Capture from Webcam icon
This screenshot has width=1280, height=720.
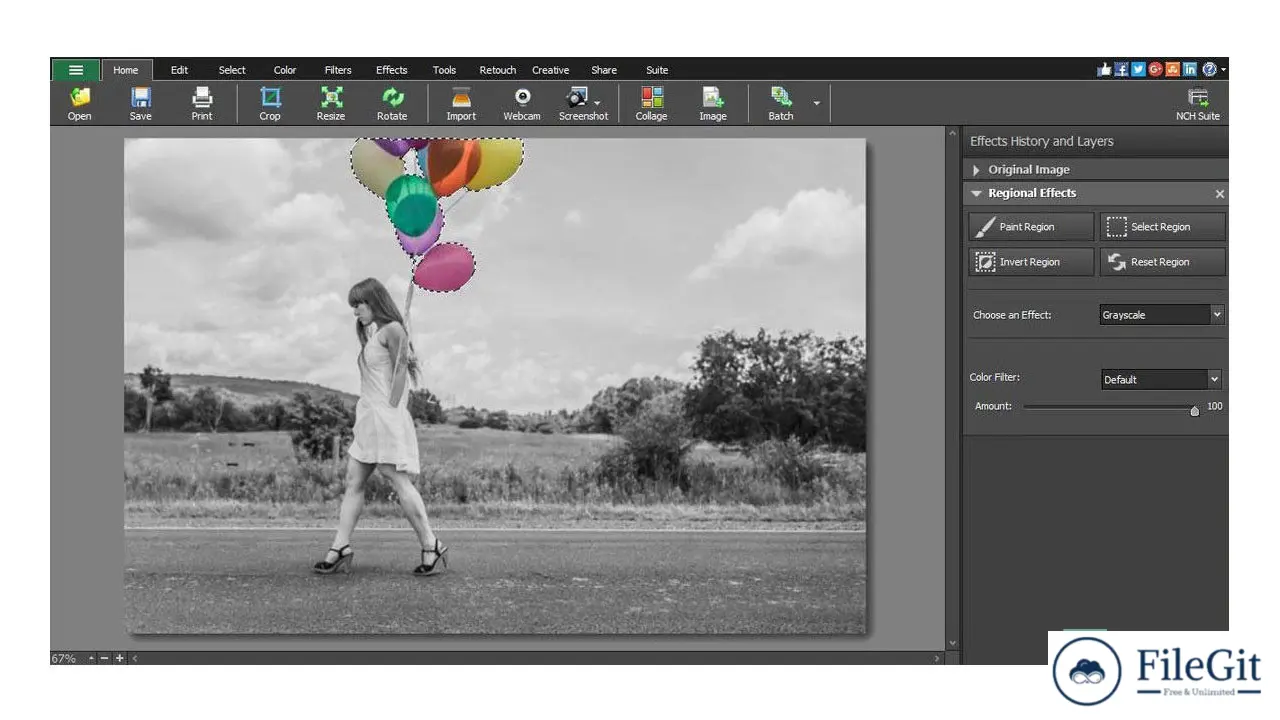tap(522, 103)
